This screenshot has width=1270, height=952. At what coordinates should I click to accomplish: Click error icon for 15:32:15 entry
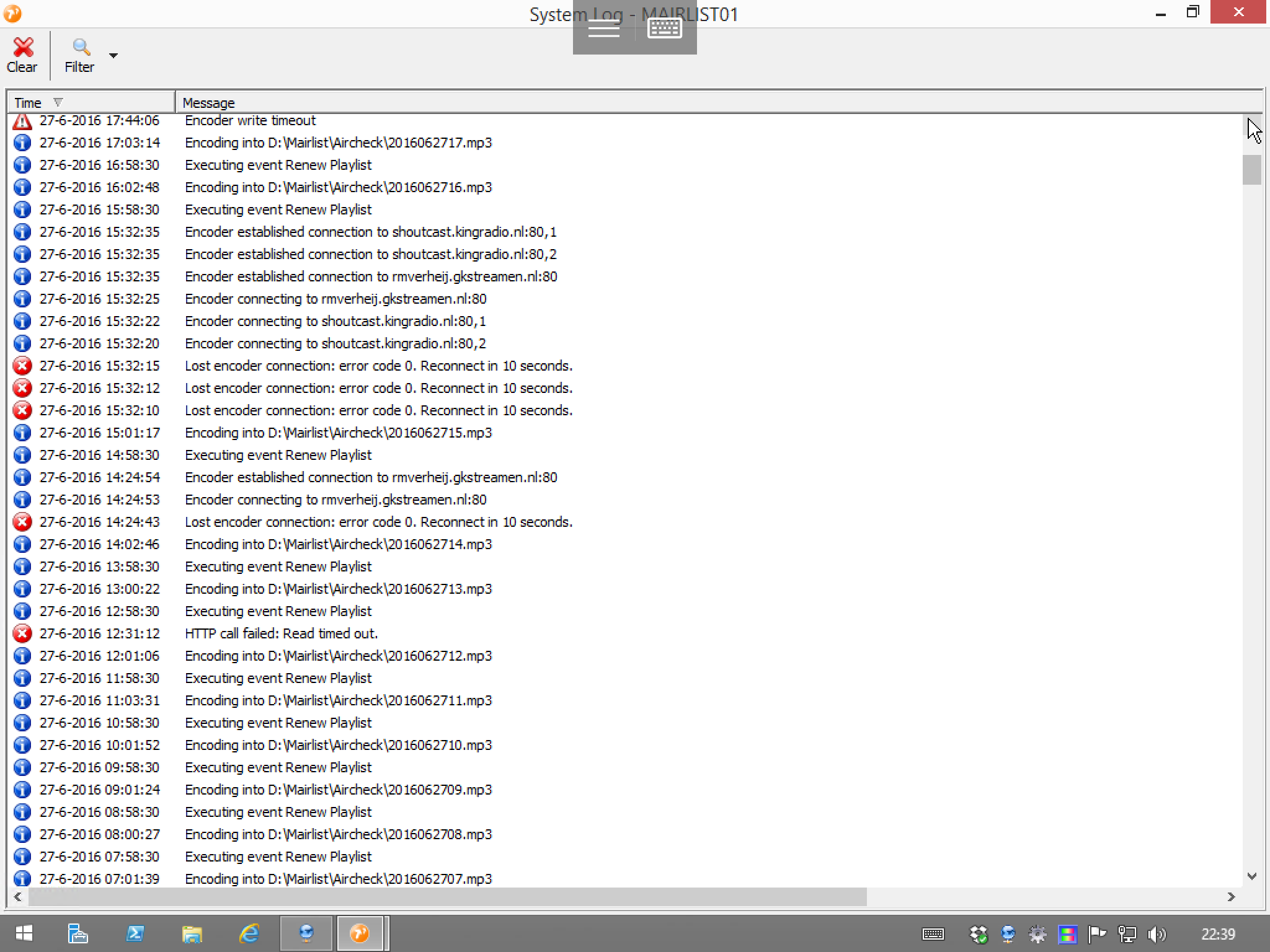point(22,366)
